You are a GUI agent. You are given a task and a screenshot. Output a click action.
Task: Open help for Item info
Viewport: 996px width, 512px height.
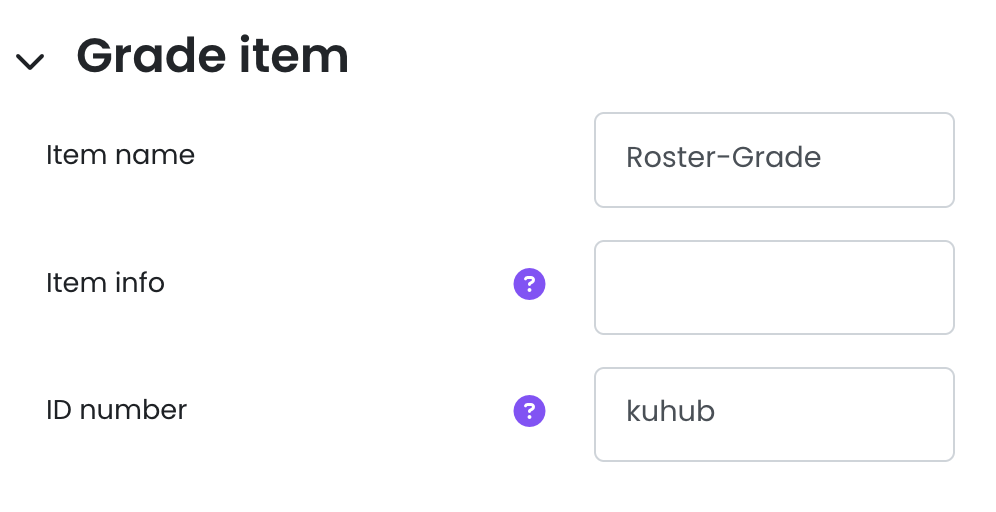(529, 285)
